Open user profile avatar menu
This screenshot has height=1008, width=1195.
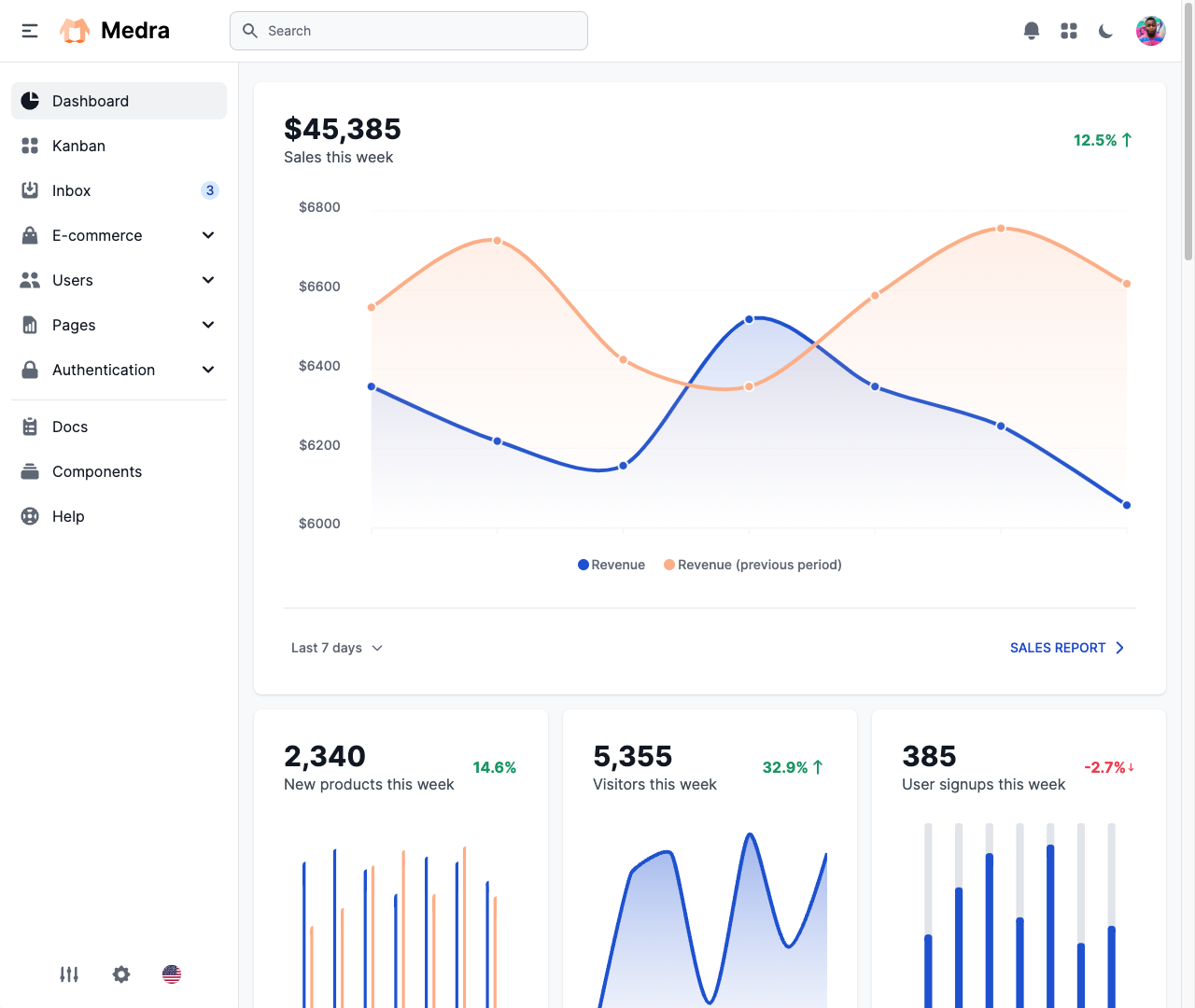1150,31
